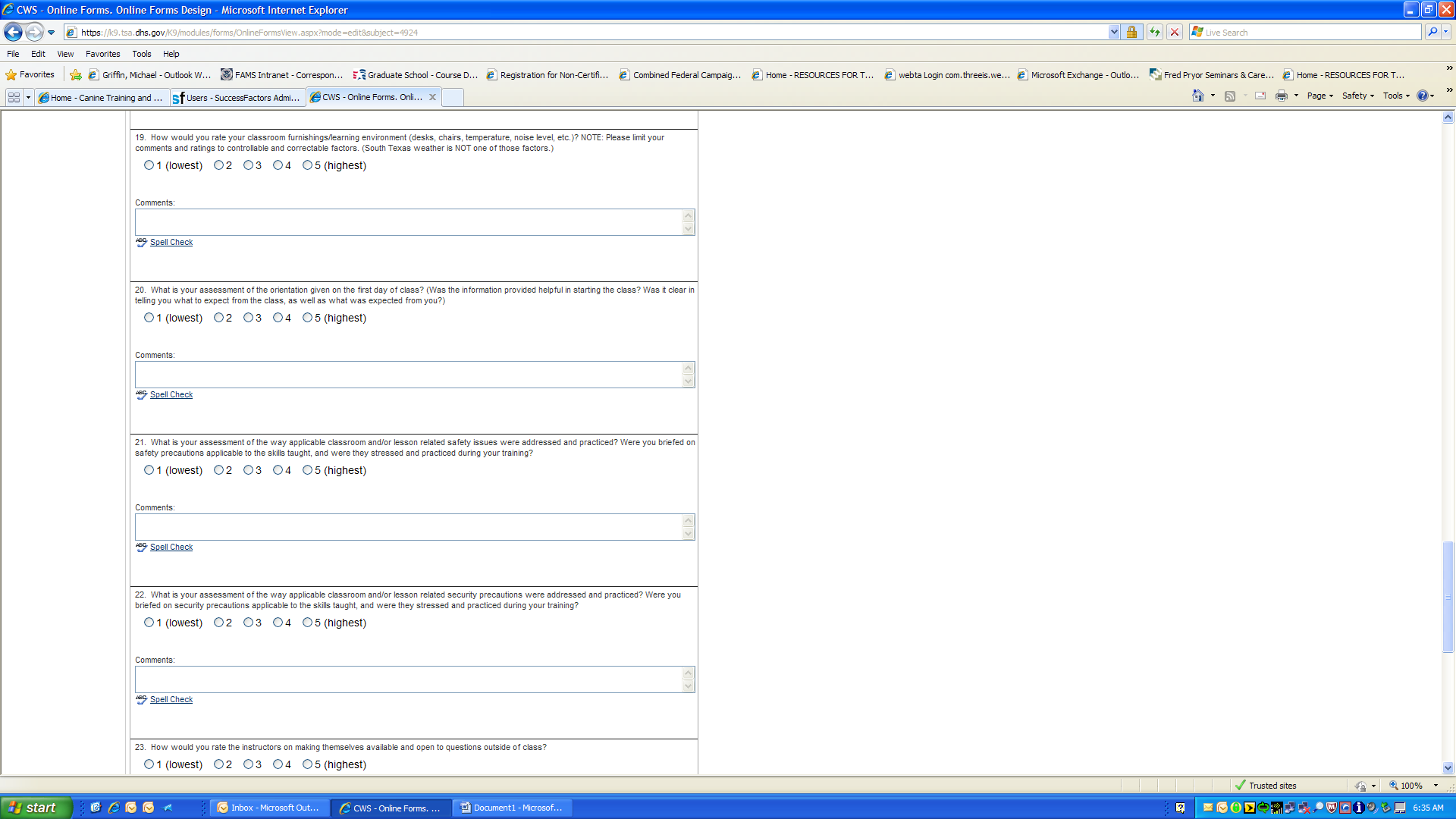The image size is (1456, 819).
Task: Click the Refresh page icon
Action: point(1154,32)
